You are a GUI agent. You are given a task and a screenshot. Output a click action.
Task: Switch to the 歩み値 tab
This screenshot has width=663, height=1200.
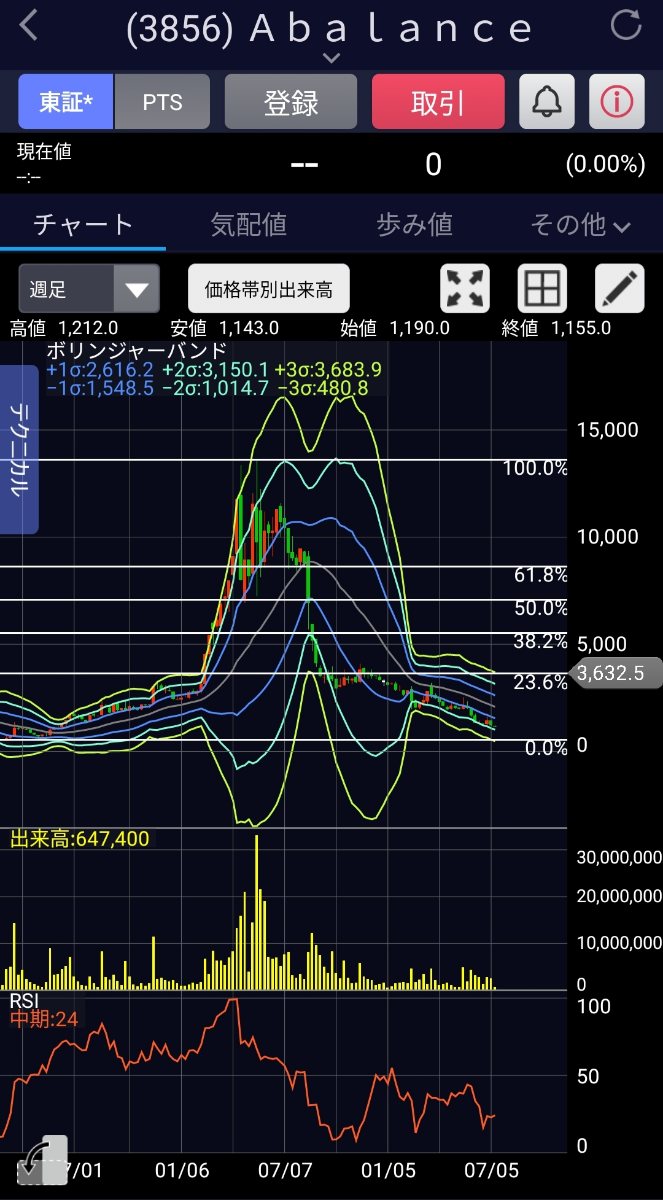[414, 225]
